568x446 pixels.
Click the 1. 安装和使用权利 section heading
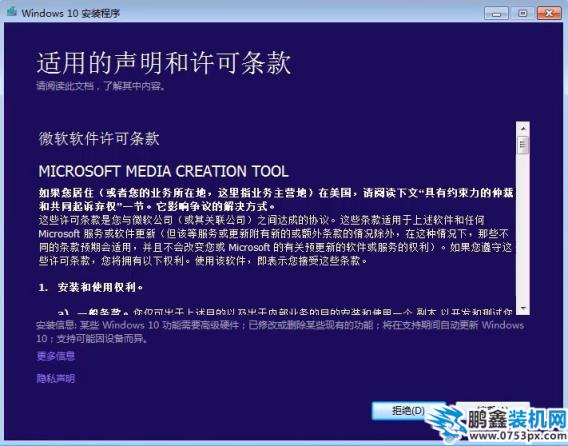91,287
